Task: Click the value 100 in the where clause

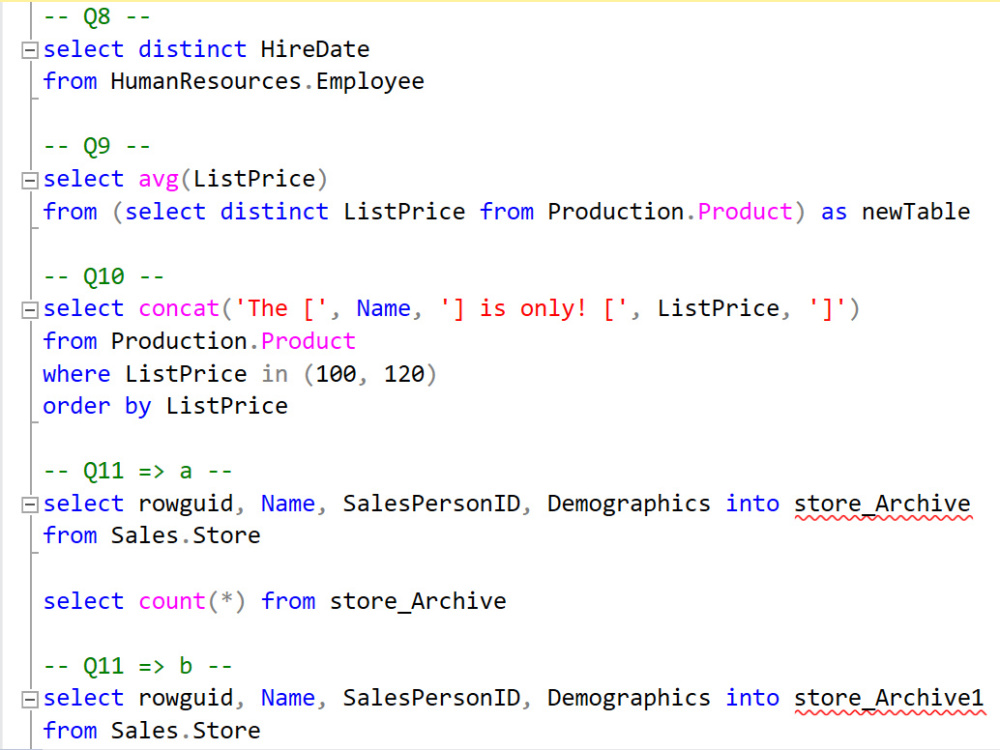Action: pyautogui.click(x=336, y=374)
